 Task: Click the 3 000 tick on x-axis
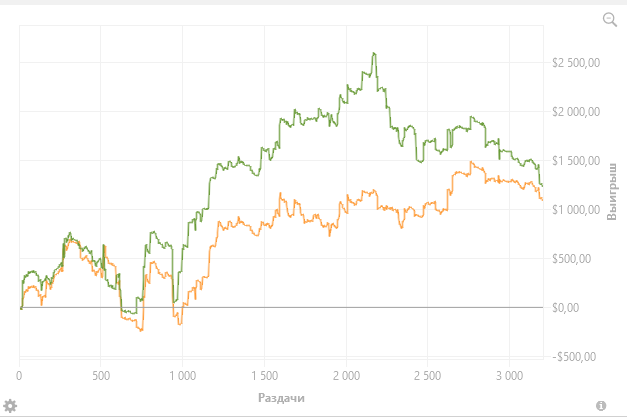(509, 377)
